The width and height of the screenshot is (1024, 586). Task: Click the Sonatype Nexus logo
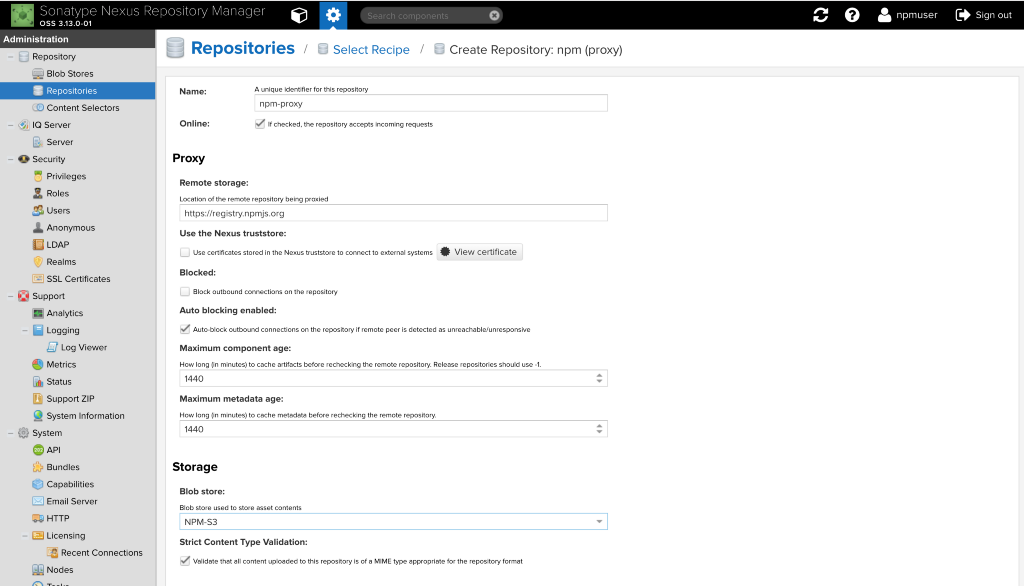tap(21, 15)
